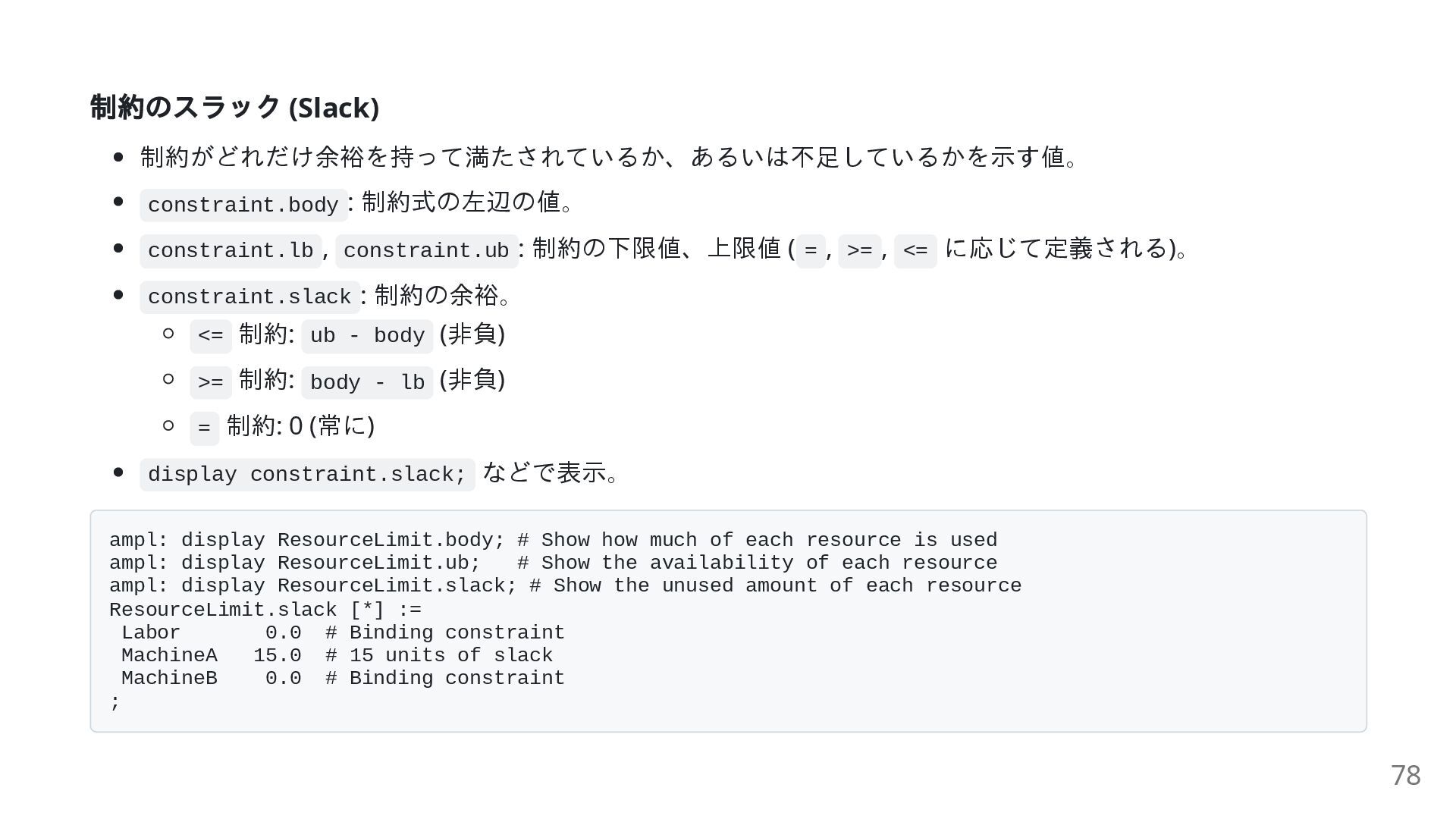This screenshot has height=819, width=1456.
Task: Click the slide heading 制約のスラック (Slack)
Action: coord(234,108)
